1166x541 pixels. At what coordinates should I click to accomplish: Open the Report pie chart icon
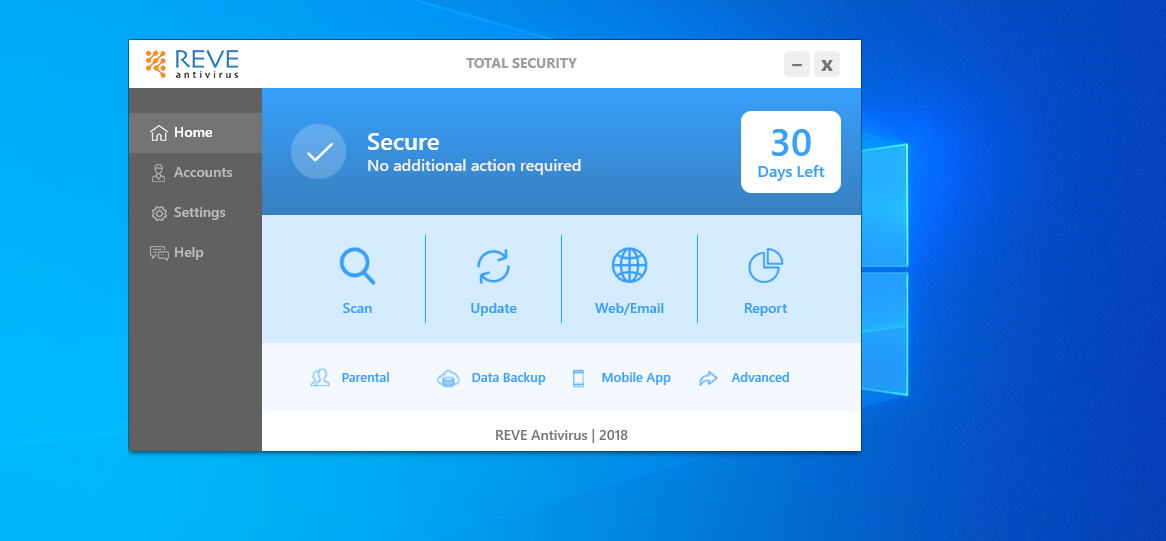click(765, 265)
